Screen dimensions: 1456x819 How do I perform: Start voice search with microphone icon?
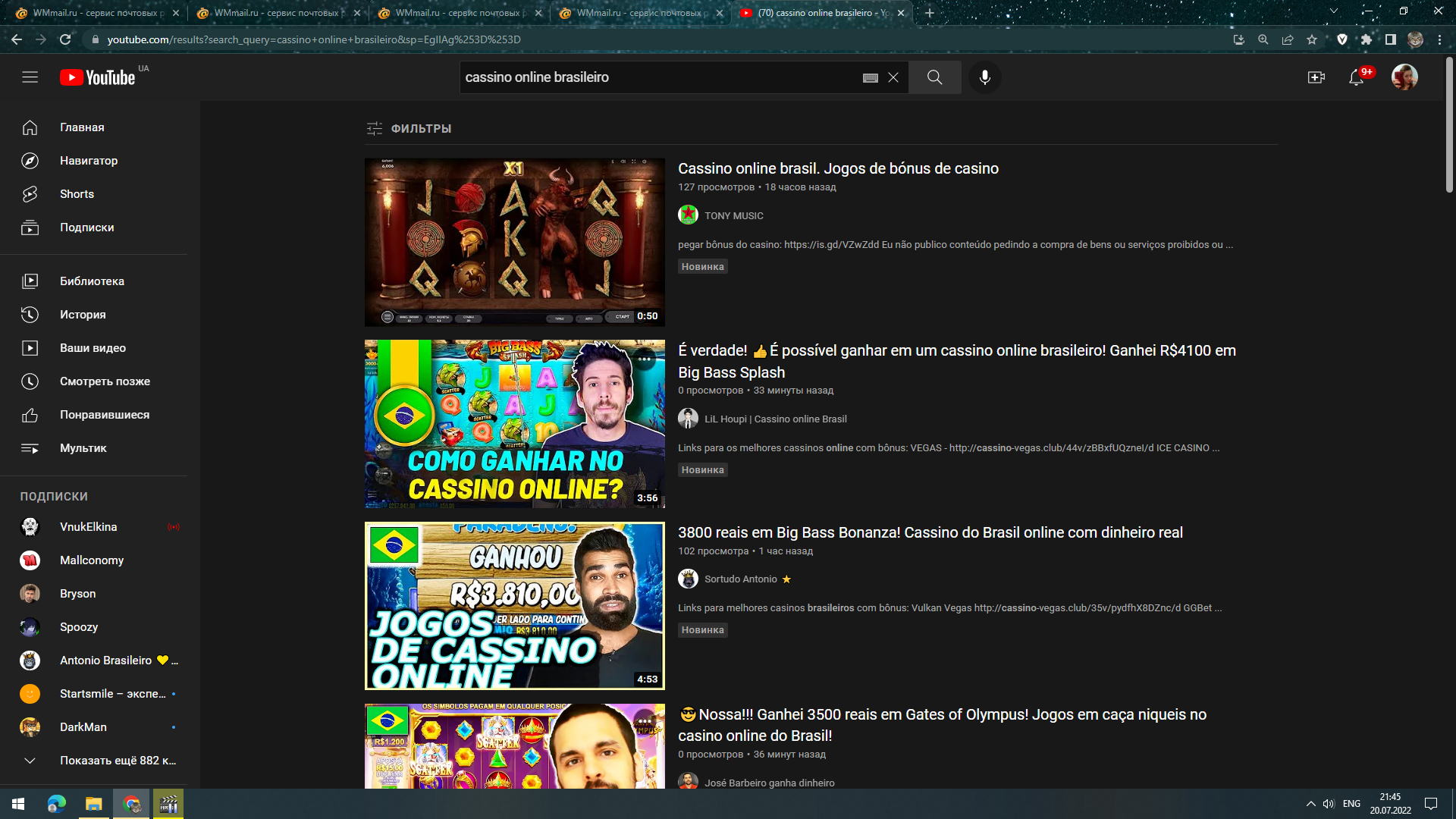coord(984,77)
